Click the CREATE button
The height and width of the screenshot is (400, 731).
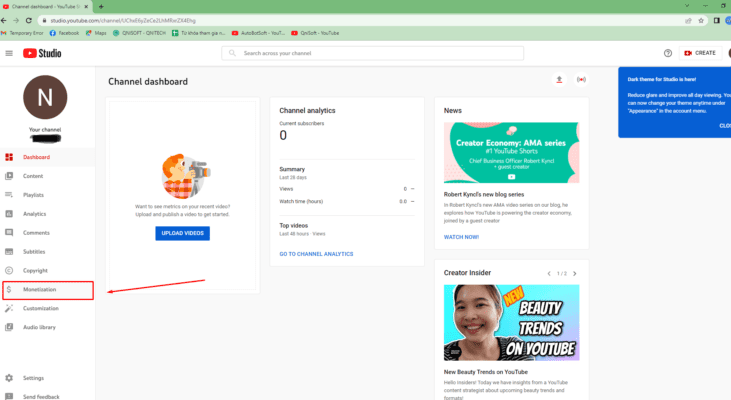coord(700,53)
